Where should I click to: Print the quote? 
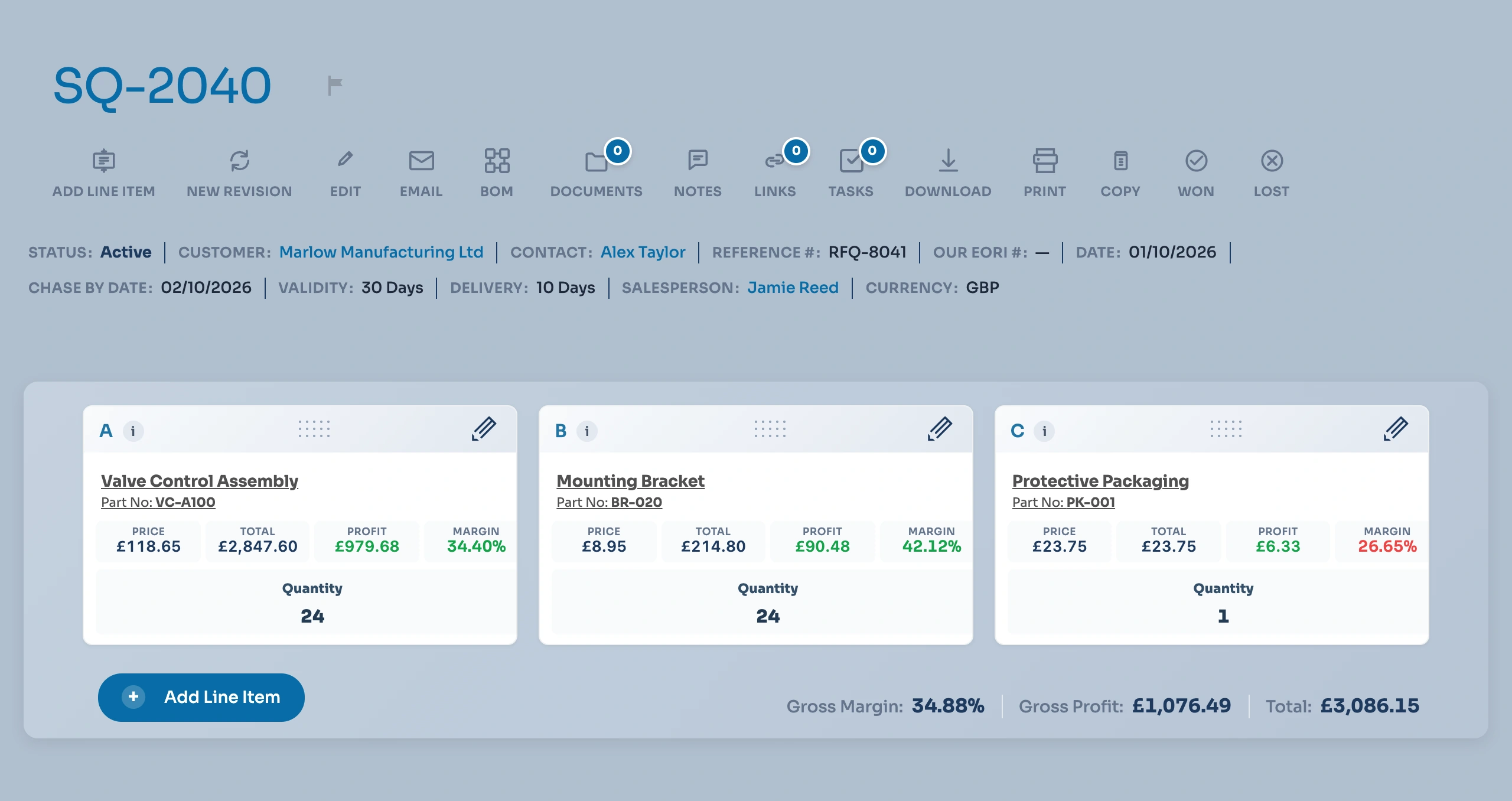point(1045,173)
